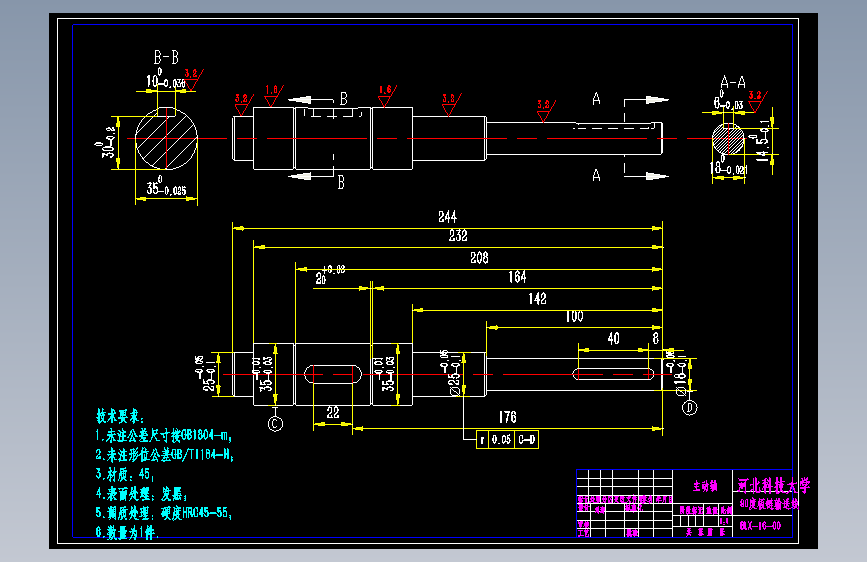The image size is (867, 562).
Task: Click the C-D datum reference in tolerance frame
Action: tap(527, 440)
